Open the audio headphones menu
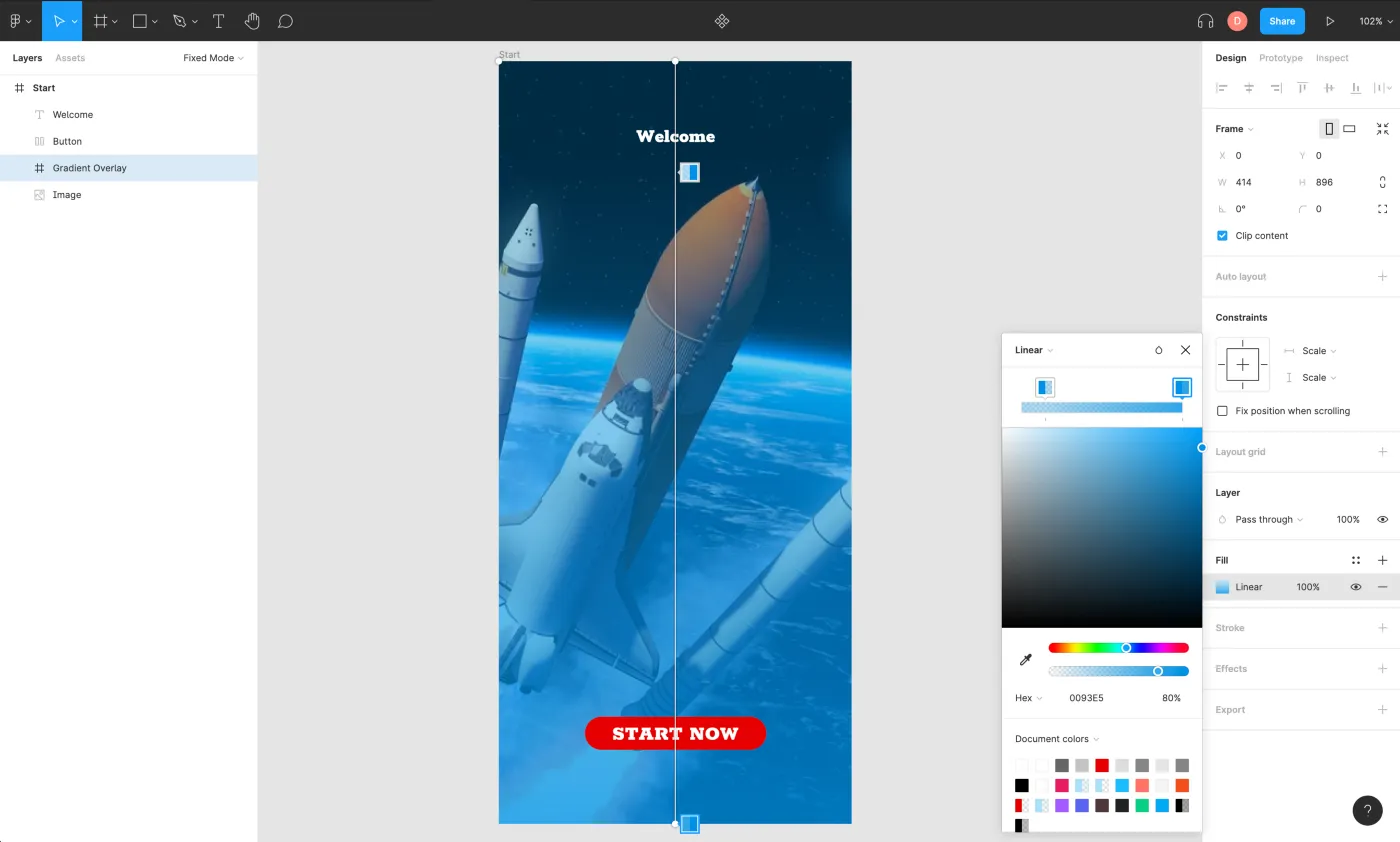 click(1205, 21)
